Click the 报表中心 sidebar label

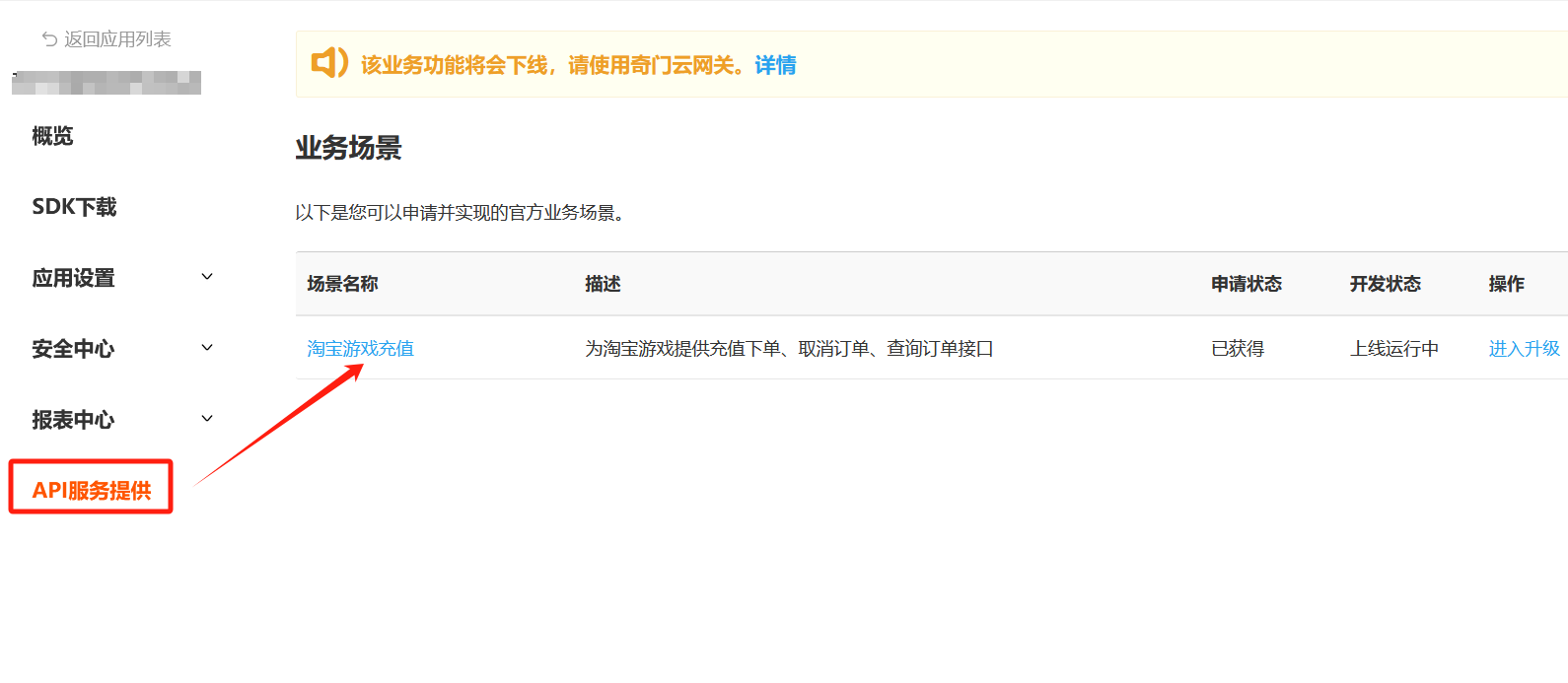click(x=73, y=420)
